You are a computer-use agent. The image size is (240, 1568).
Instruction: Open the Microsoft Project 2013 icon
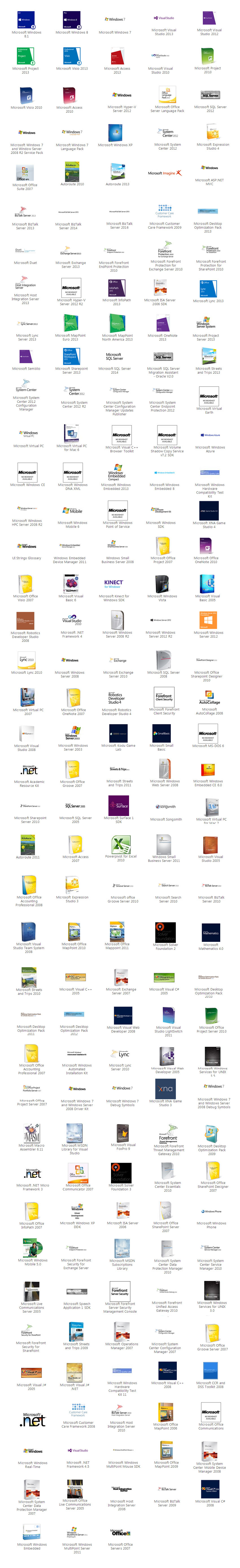(x=25, y=56)
